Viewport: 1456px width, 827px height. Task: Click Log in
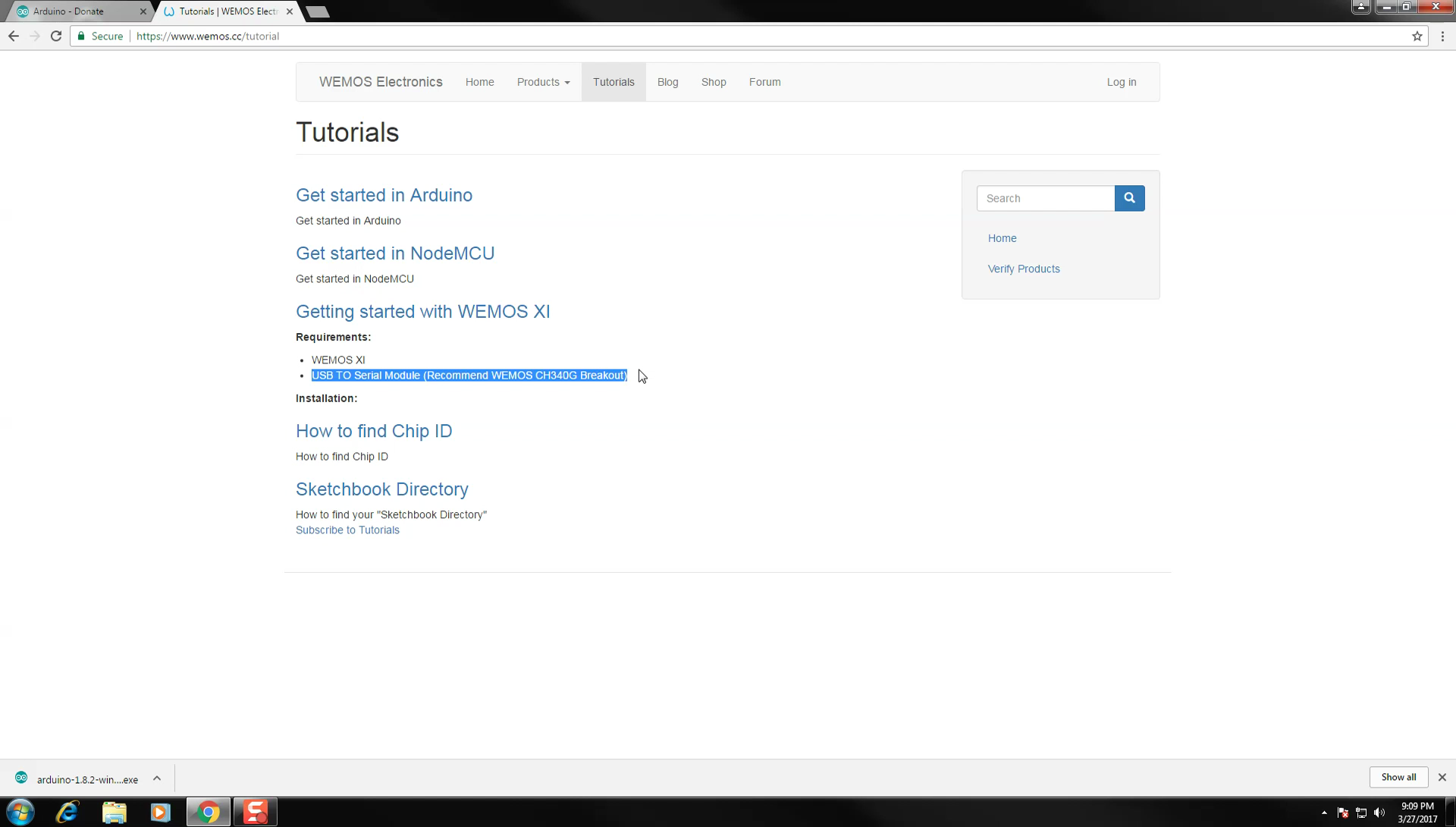(1121, 82)
